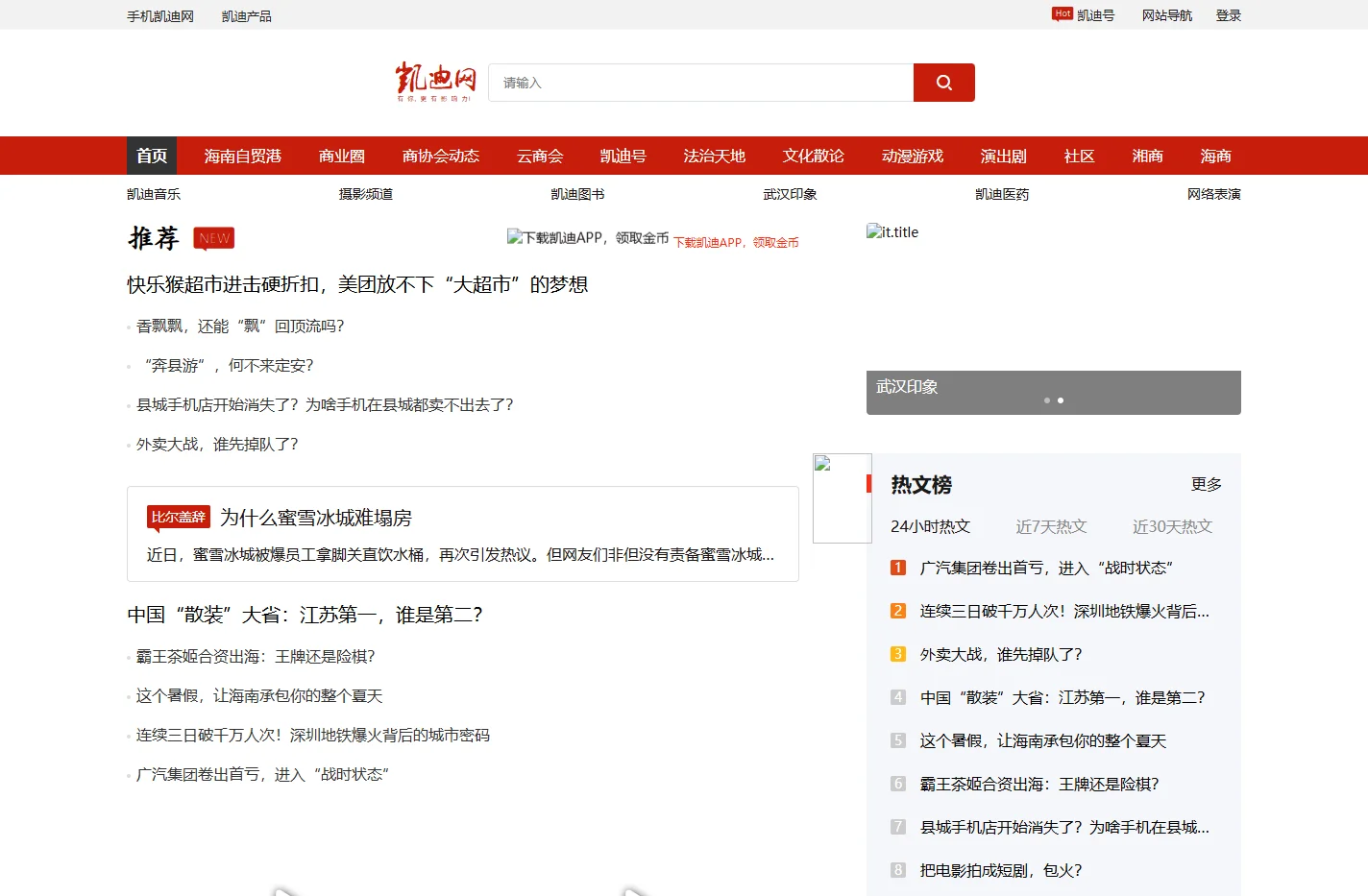Open hot rank 7 县城手机店
The width and height of the screenshot is (1368, 896).
pyautogui.click(x=1064, y=827)
